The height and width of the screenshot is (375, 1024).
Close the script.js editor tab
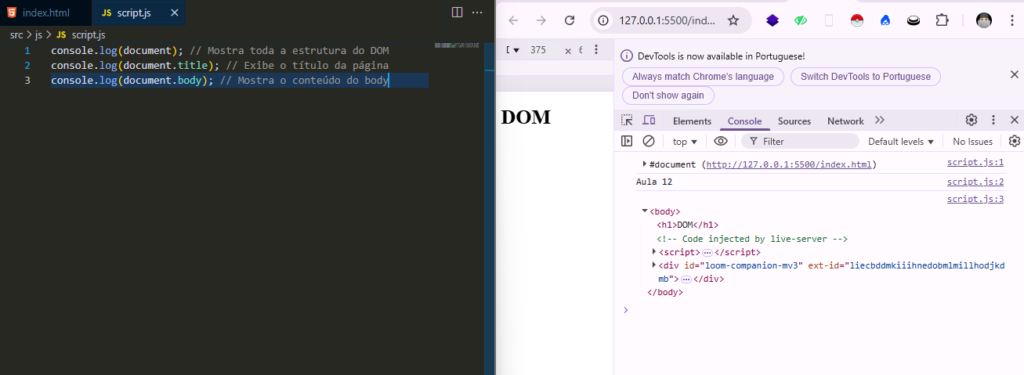pyautogui.click(x=174, y=13)
